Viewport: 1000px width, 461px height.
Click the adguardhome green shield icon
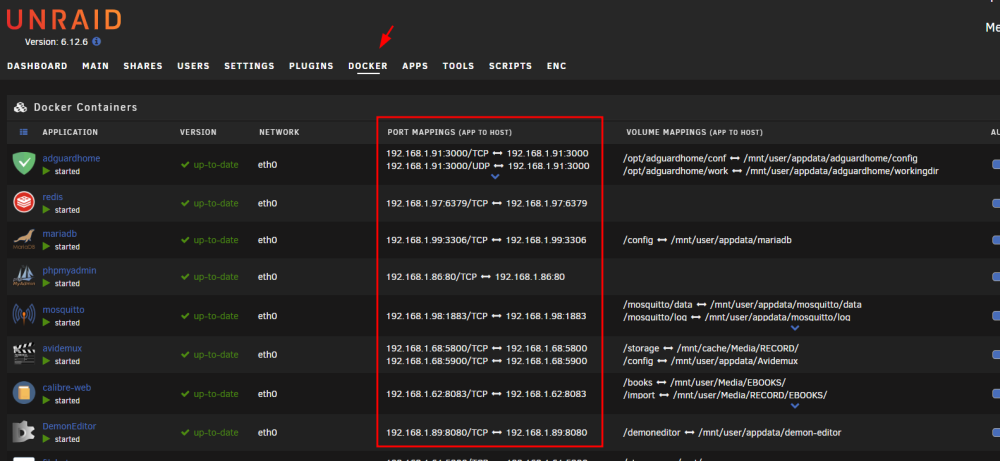pos(24,164)
